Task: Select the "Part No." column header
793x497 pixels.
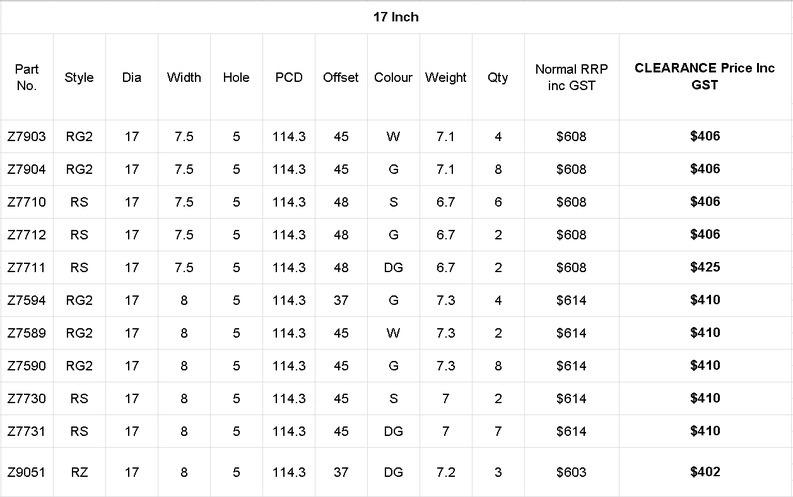Action: click(x=27, y=77)
